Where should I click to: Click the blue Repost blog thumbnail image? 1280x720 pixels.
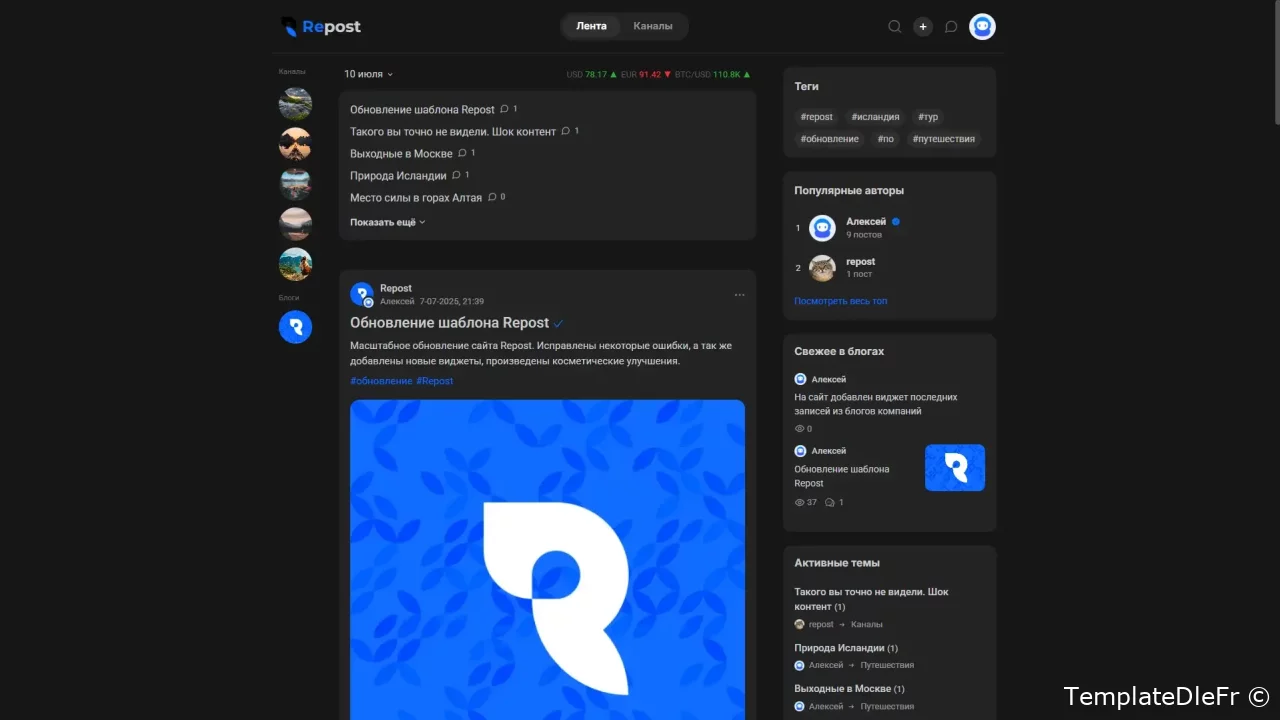(954, 468)
